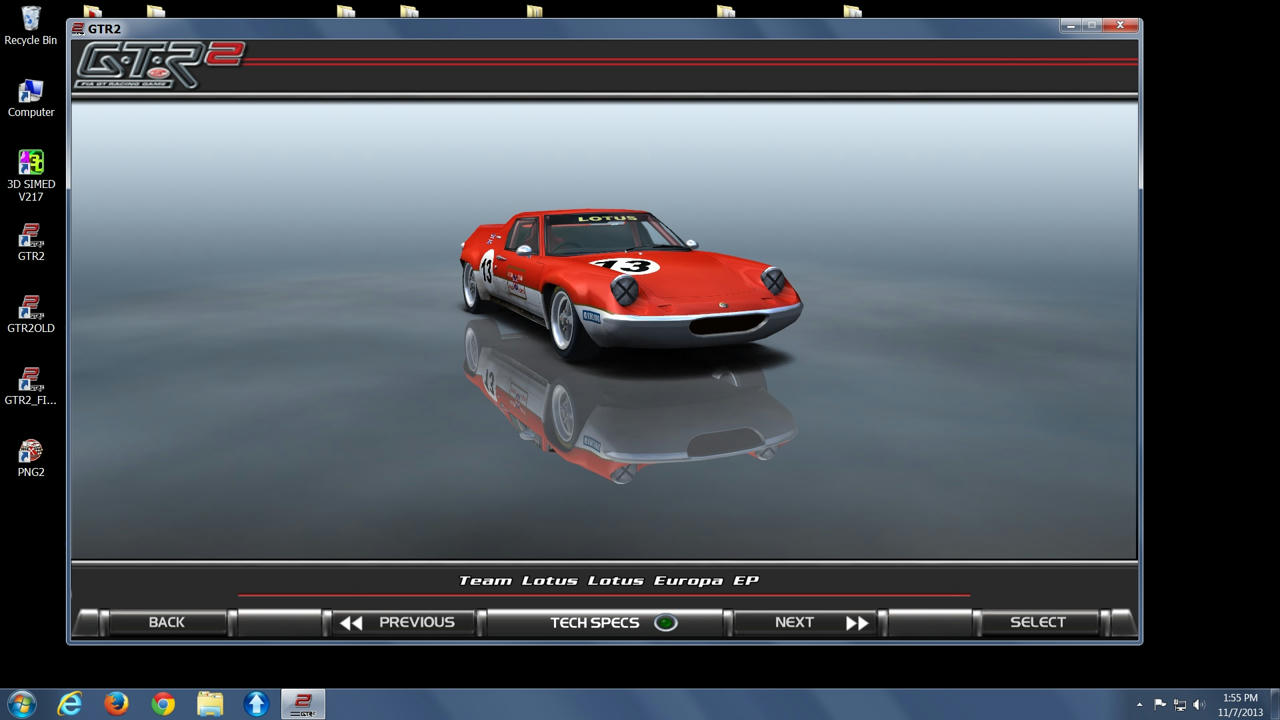Click the volume speaker tray icon
This screenshot has height=720, width=1280.
[x=1199, y=705]
